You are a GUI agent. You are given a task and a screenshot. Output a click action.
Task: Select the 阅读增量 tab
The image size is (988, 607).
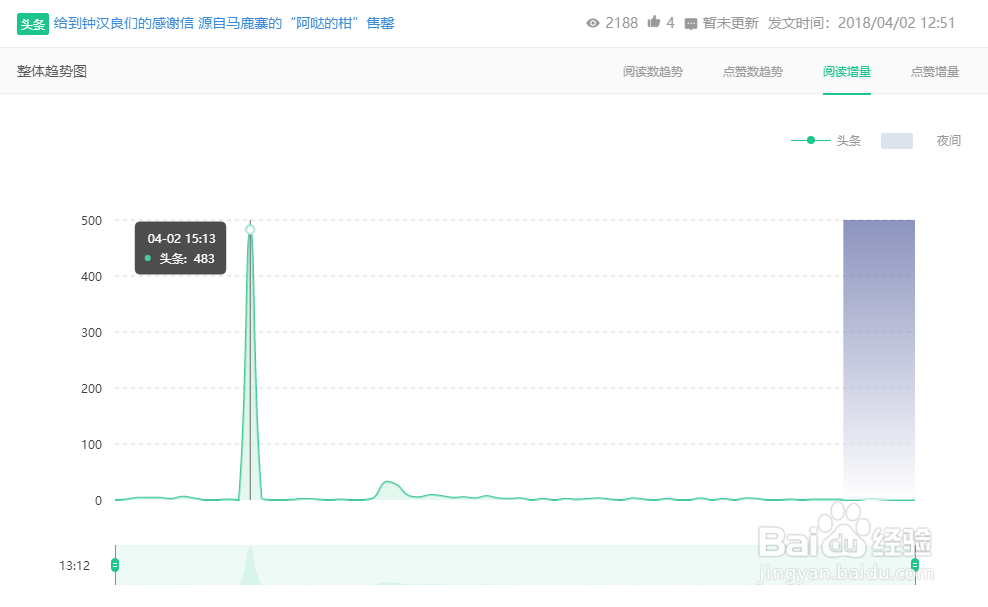(x=846, y=72)
